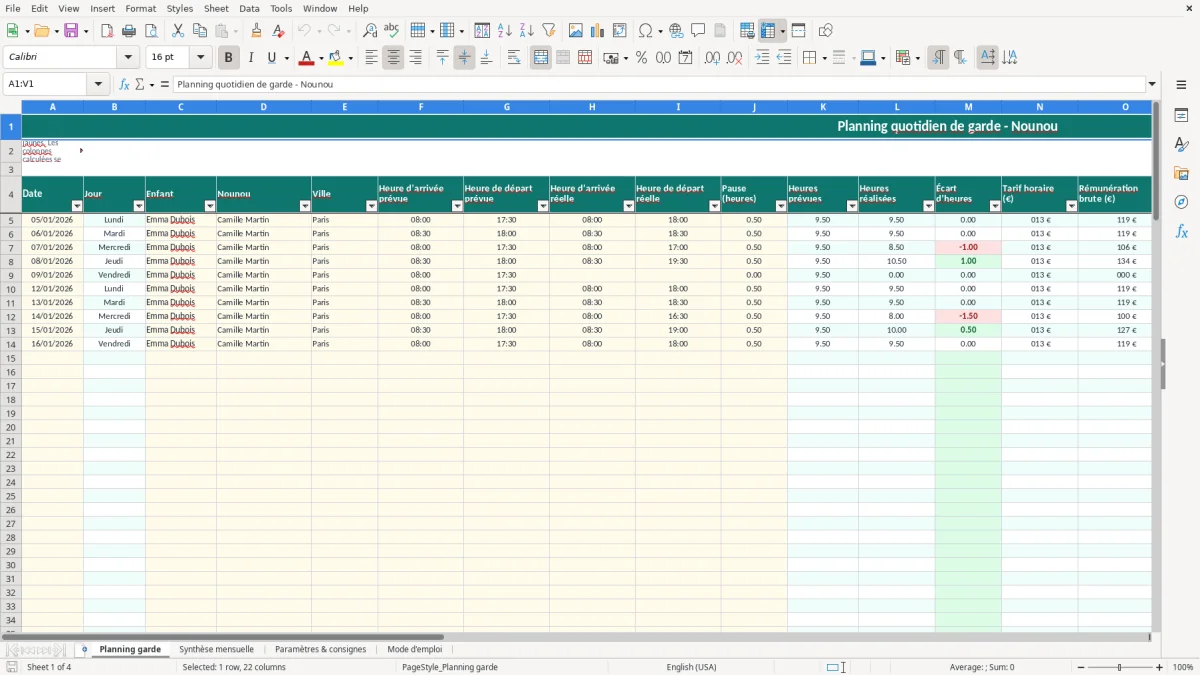The width and height of the screenshot is (1200, 675).
Task: Insert an image
Action: tap(576, 31)
